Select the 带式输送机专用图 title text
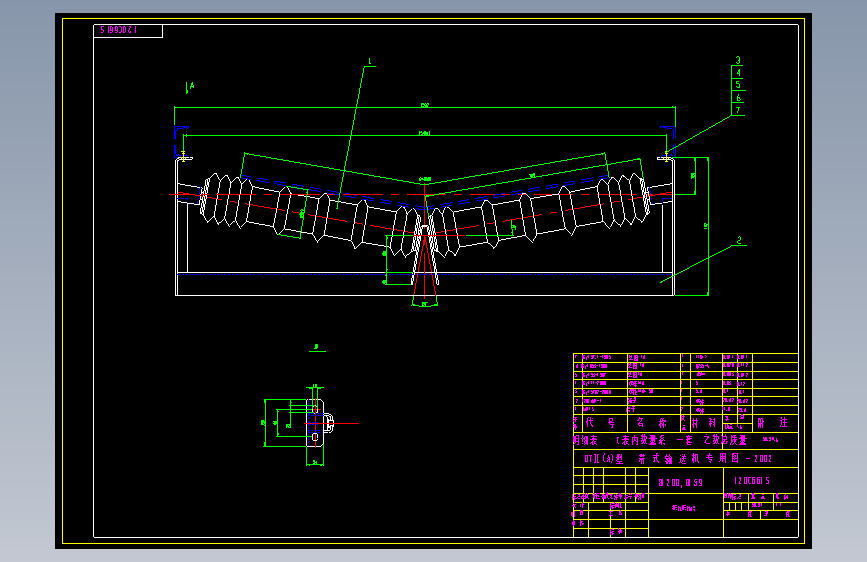 coord(688,458)
